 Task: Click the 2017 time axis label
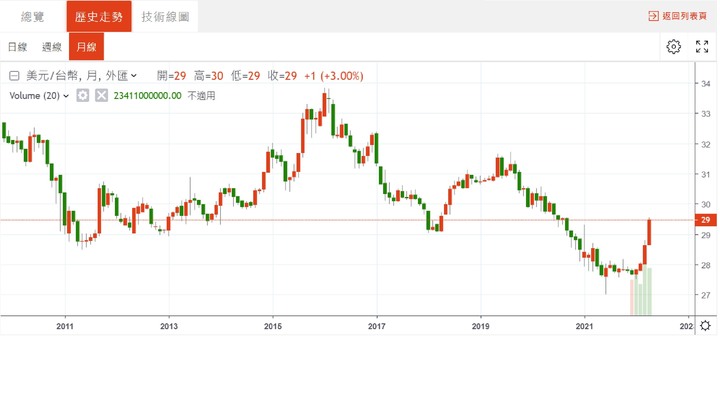tap(377, 326)
